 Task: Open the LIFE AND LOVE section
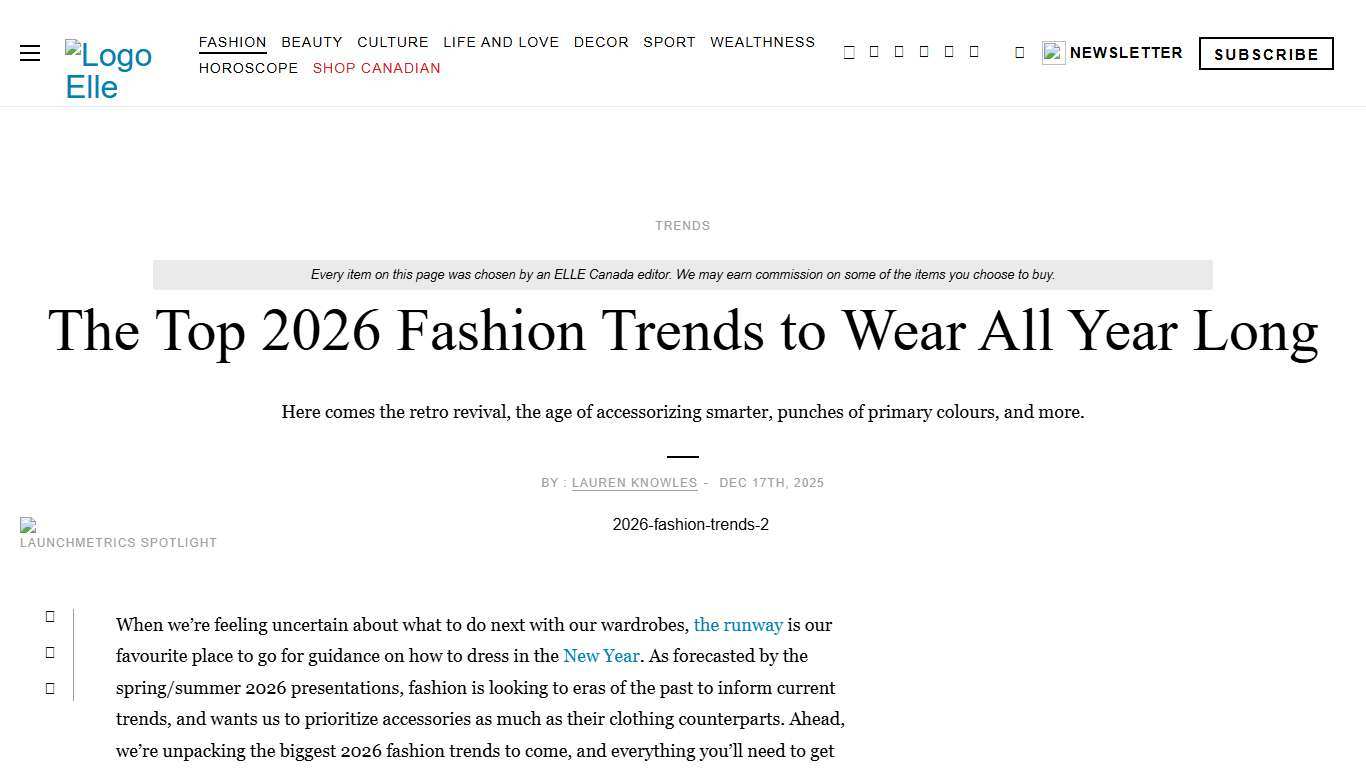point(501,42)
